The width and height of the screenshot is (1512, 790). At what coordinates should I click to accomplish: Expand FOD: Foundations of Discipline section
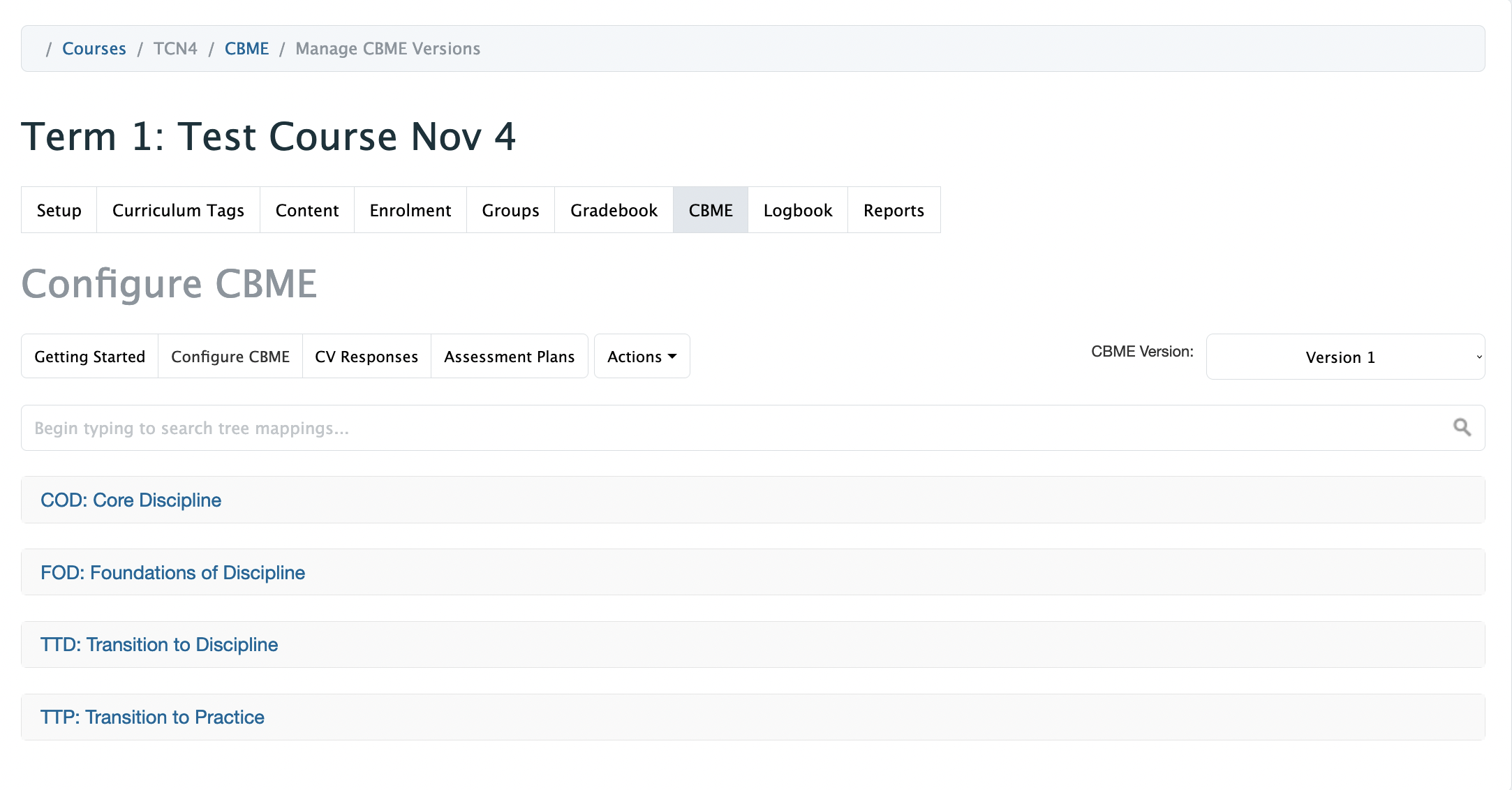pos(172,573)
